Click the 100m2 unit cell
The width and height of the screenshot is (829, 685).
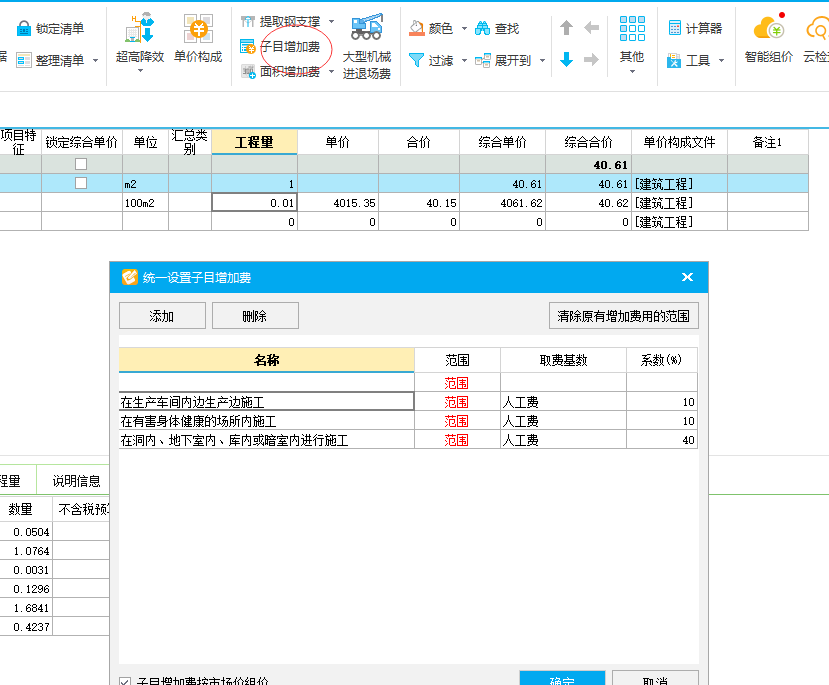point(145,203)
